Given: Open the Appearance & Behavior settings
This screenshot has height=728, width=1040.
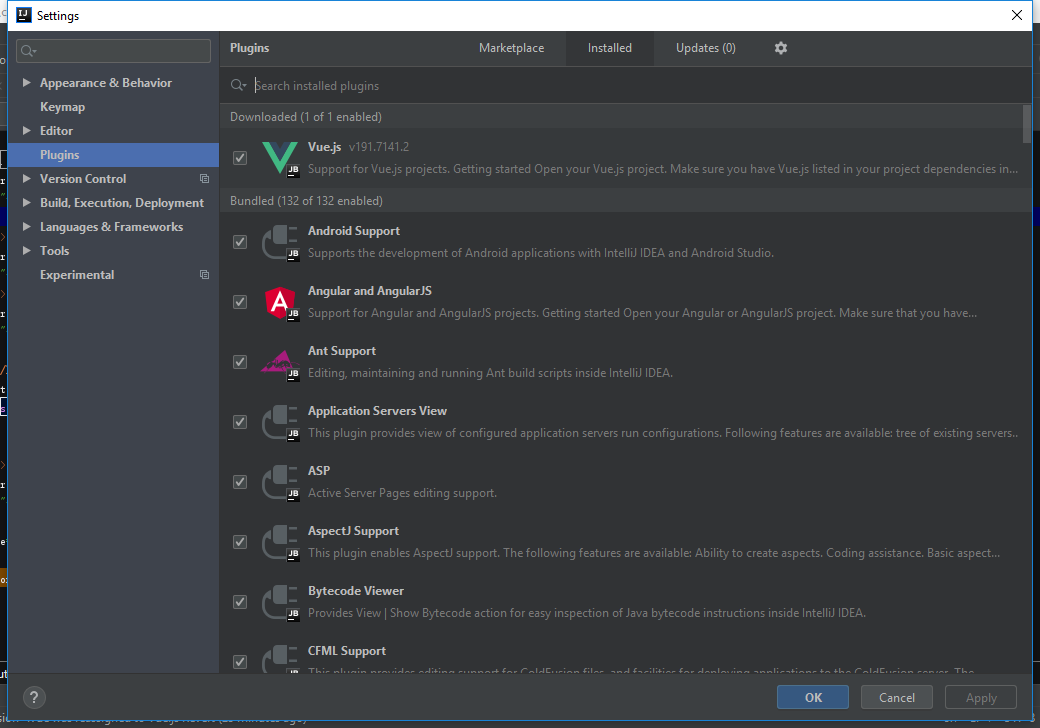Looking at the screenshot, I should click(105, 82).
